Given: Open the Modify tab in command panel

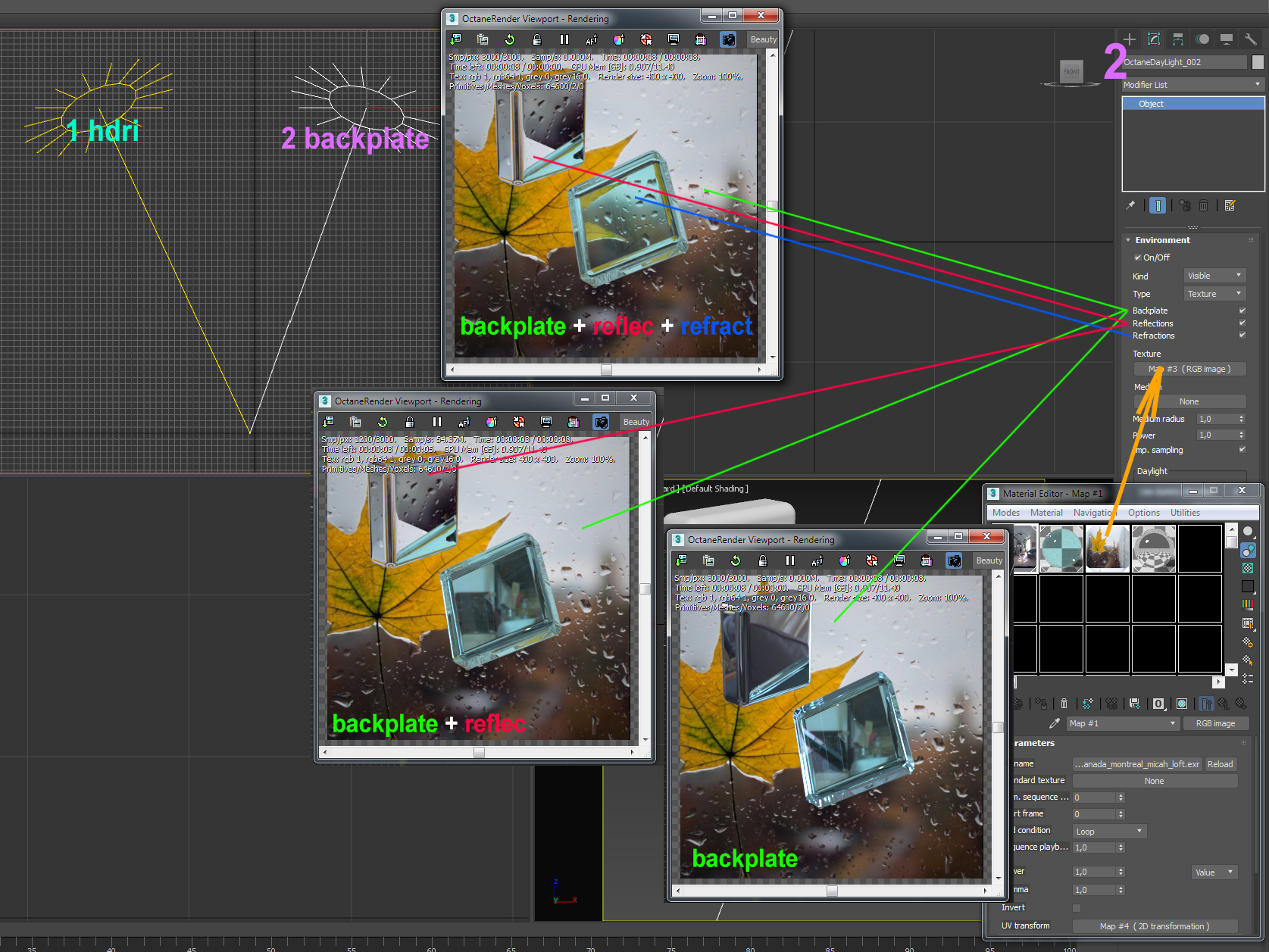Looking at the screenshot, I should pyautogui.click(x=1154, y=39).
